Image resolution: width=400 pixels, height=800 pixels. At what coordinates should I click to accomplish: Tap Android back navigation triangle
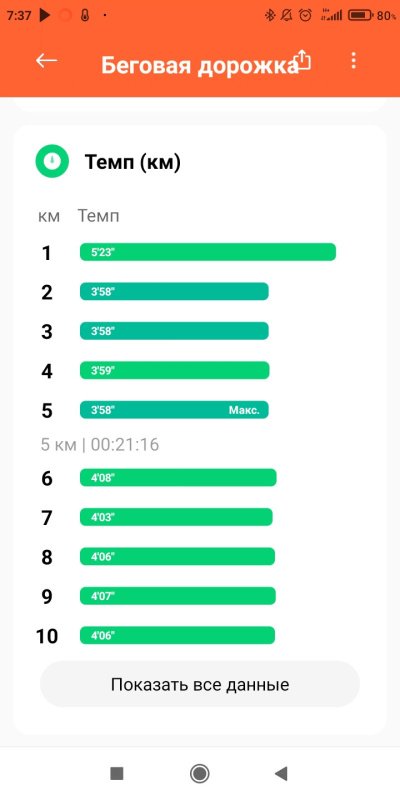pos(281,773)
